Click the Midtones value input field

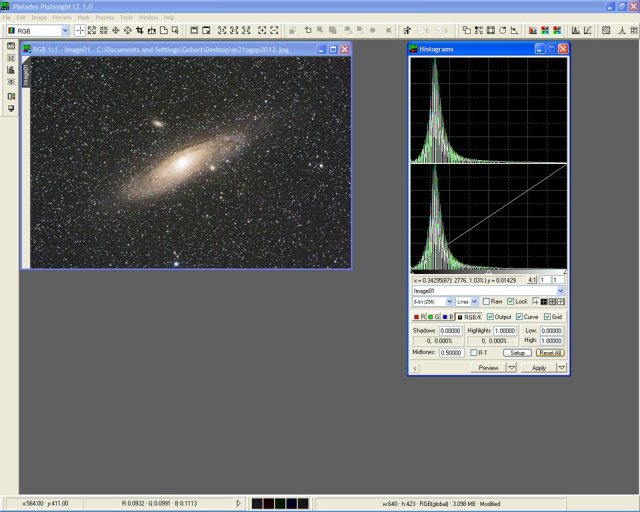(450, 352)
